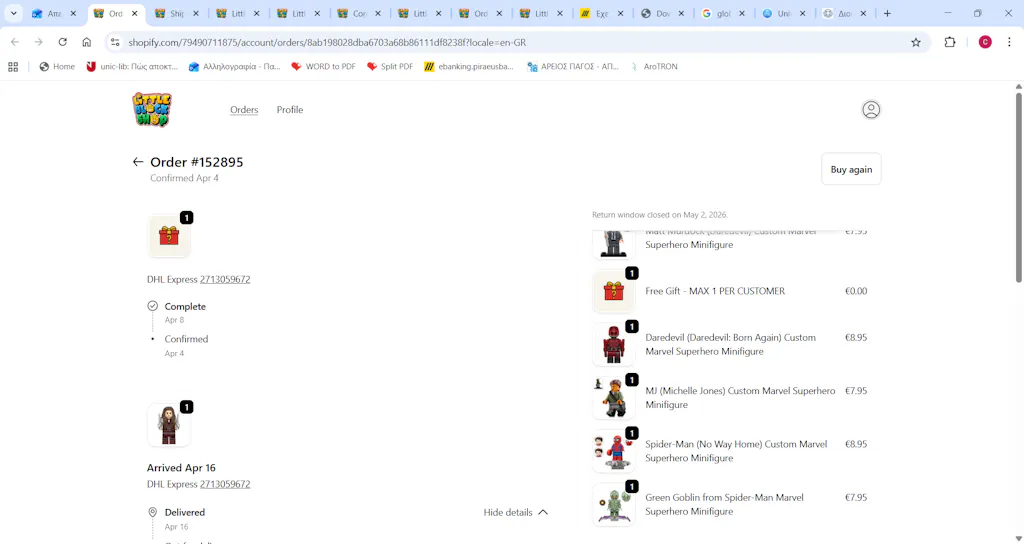Click the Green Goblin minifigure thumbnail
This screenshot has height=544, width=1024.
pos(613,504)
